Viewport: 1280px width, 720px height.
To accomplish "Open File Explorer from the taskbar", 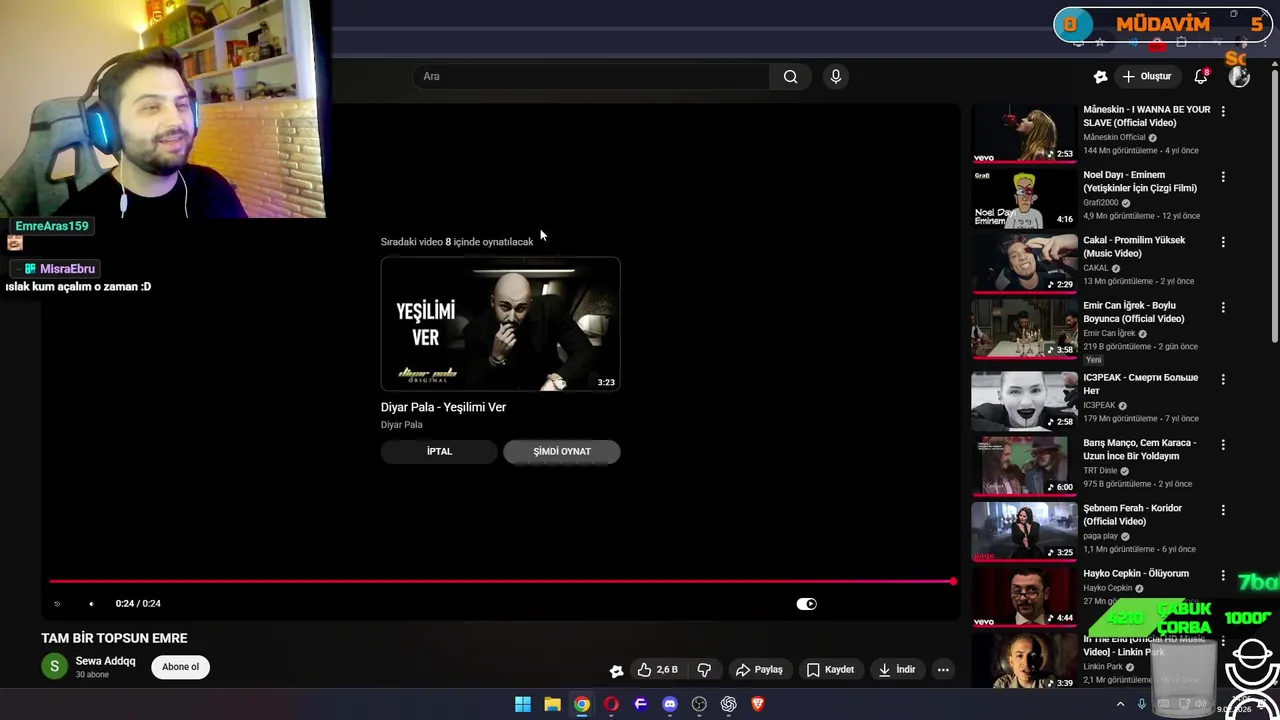I will pos(552,704).
